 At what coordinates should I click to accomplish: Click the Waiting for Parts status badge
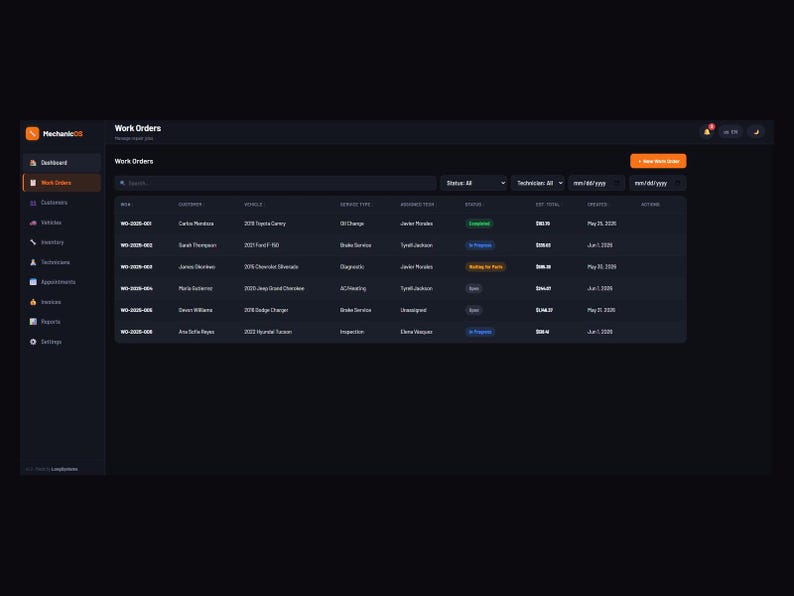485,267
